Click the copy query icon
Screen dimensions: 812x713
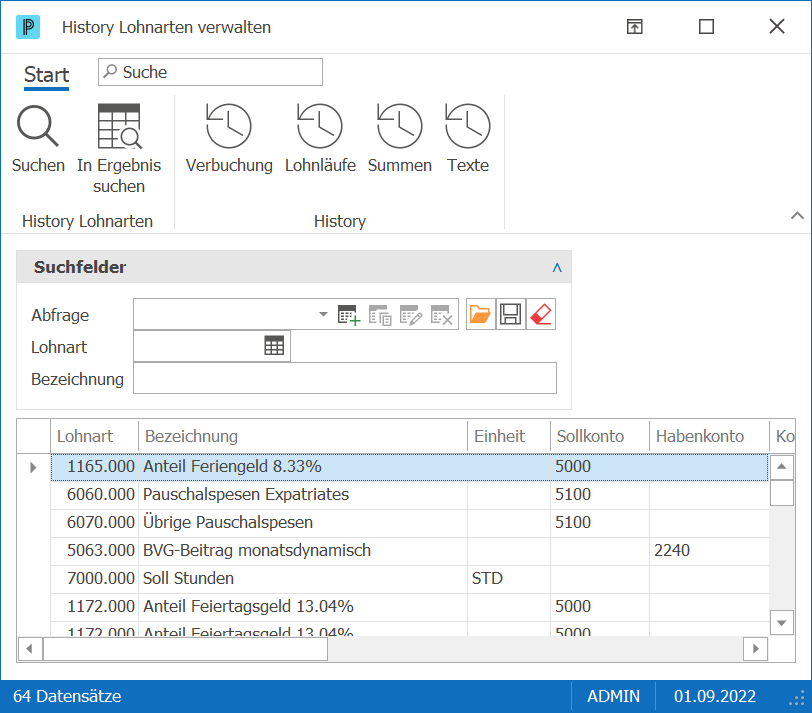380,314
